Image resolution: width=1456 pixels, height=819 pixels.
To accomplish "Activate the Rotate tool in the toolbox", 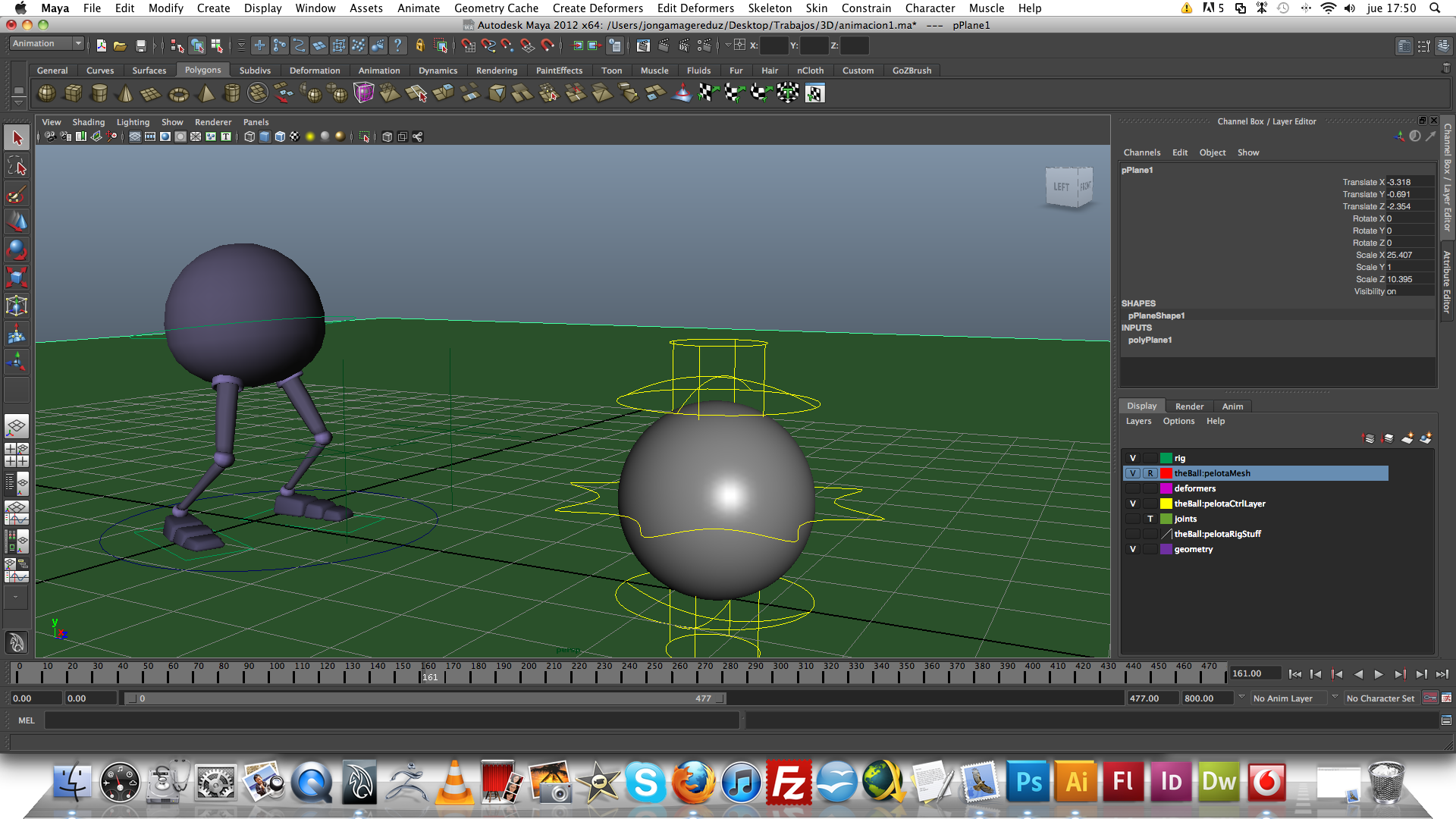I will pyautogui.click(x=16, y=249).
